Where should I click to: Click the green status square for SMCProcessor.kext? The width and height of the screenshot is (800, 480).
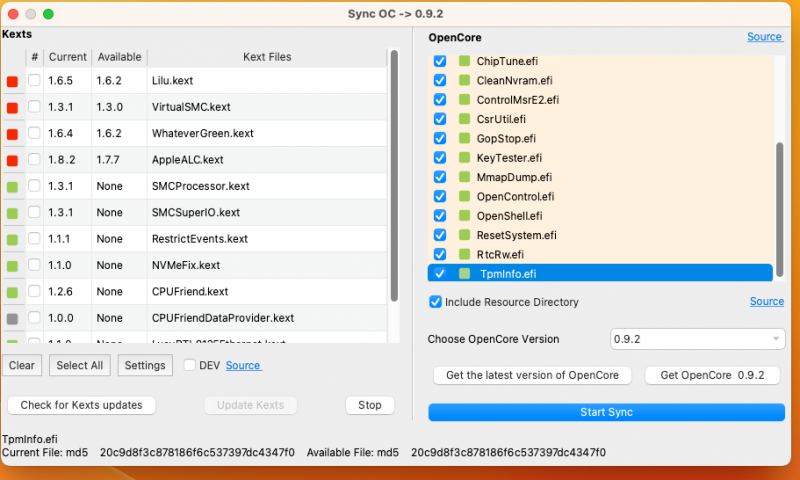[x=12, y=186]
